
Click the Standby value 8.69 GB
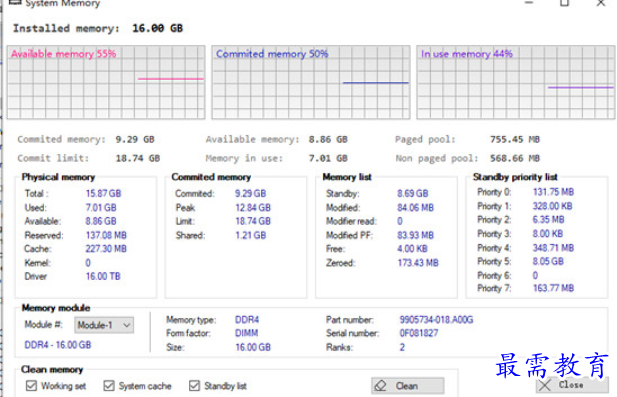412,194
